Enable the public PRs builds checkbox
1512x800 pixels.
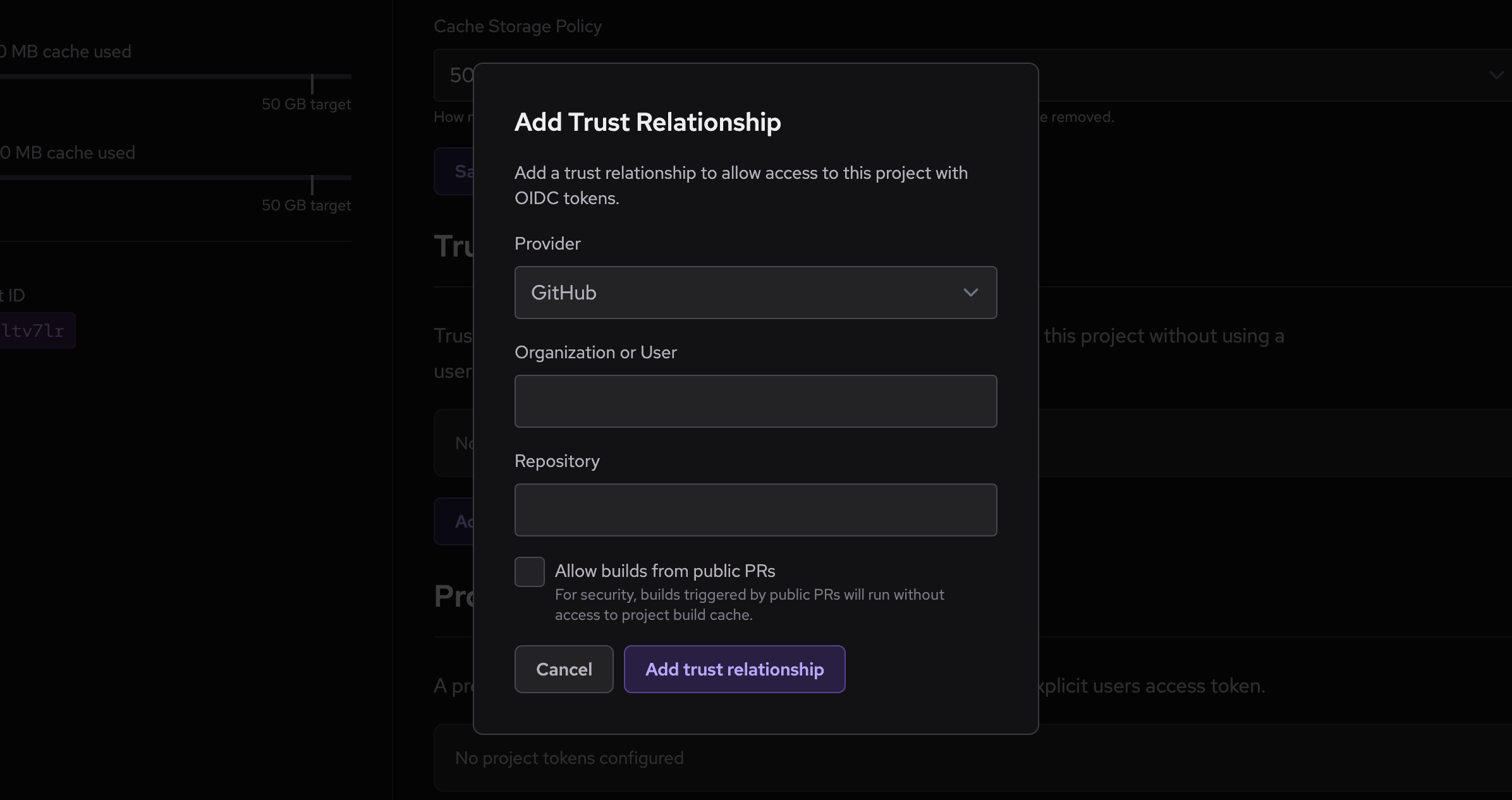click(x=530, y=572)
